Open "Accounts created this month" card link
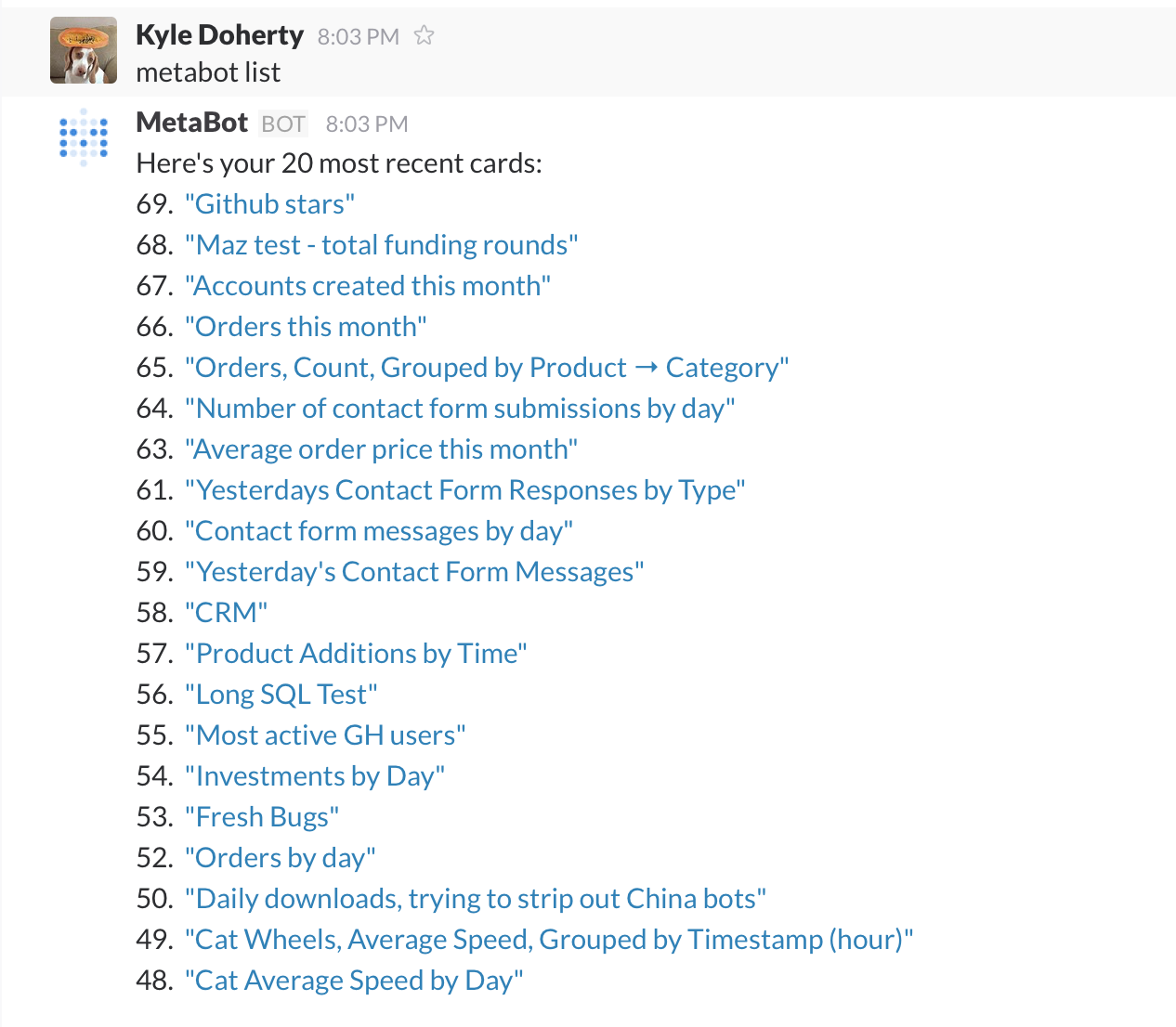The image size is (1176, 1027). tap(368, 286)
